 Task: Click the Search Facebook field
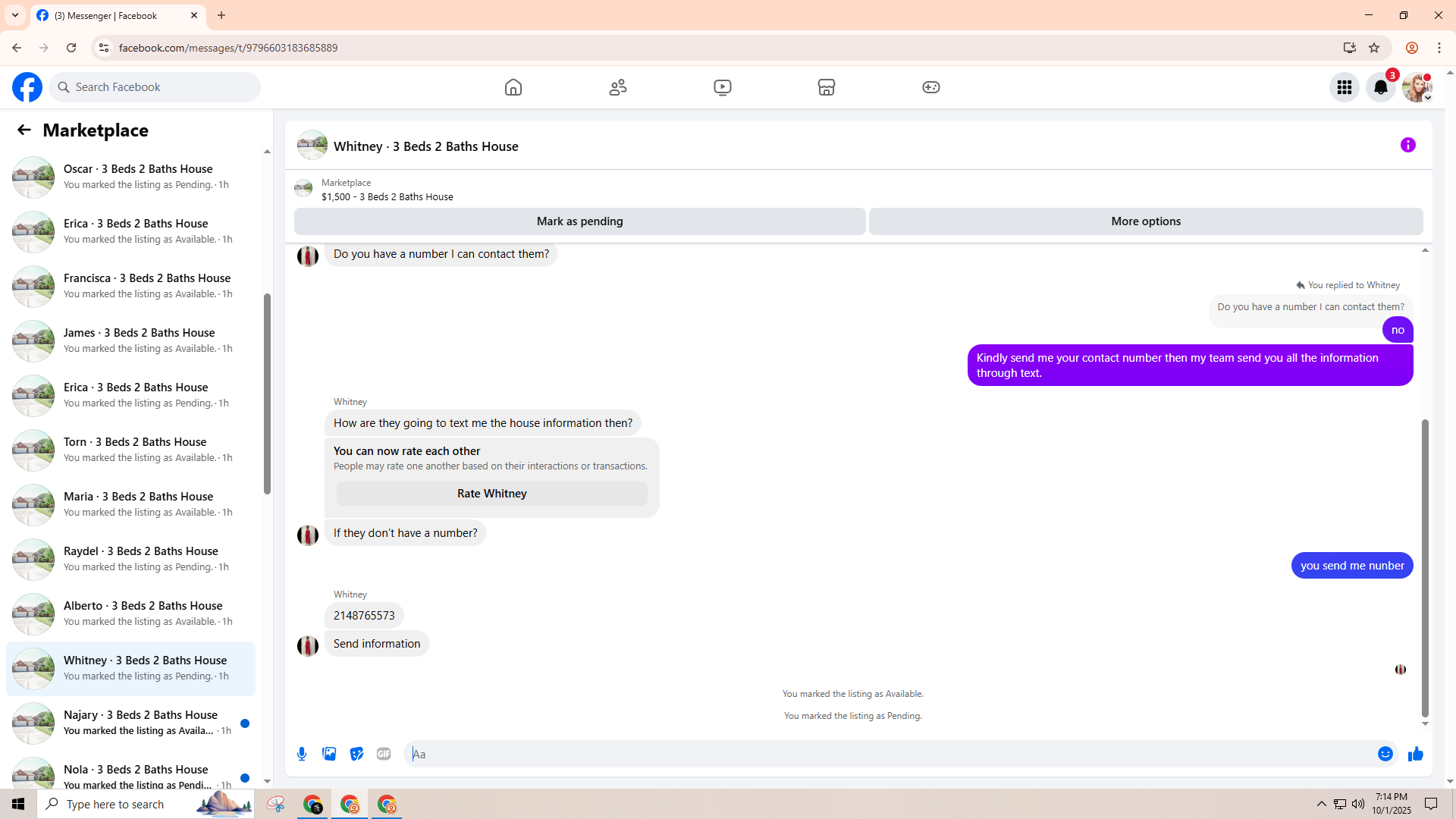[155, 87]
